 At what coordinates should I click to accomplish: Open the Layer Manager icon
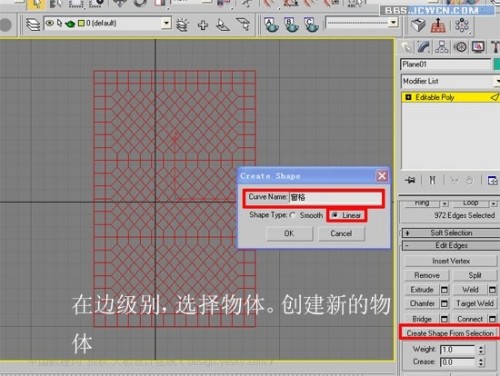33,24
